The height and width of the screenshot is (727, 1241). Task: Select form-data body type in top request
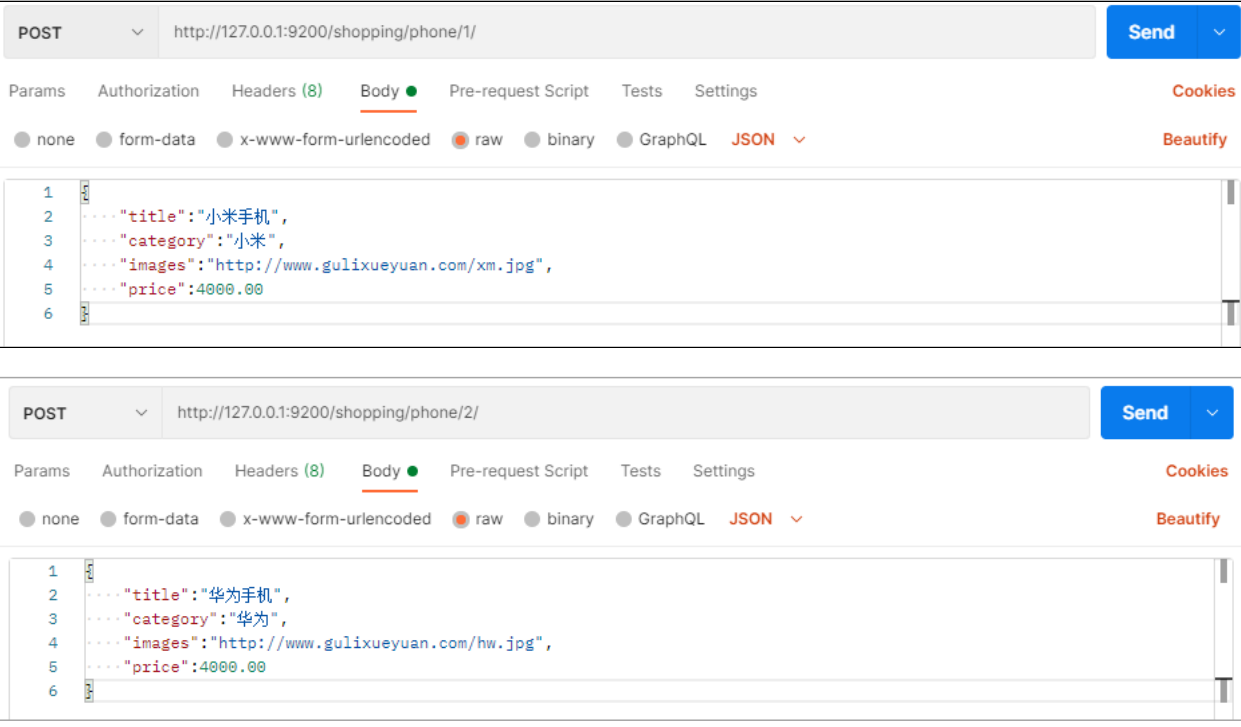tap(104, 140)
